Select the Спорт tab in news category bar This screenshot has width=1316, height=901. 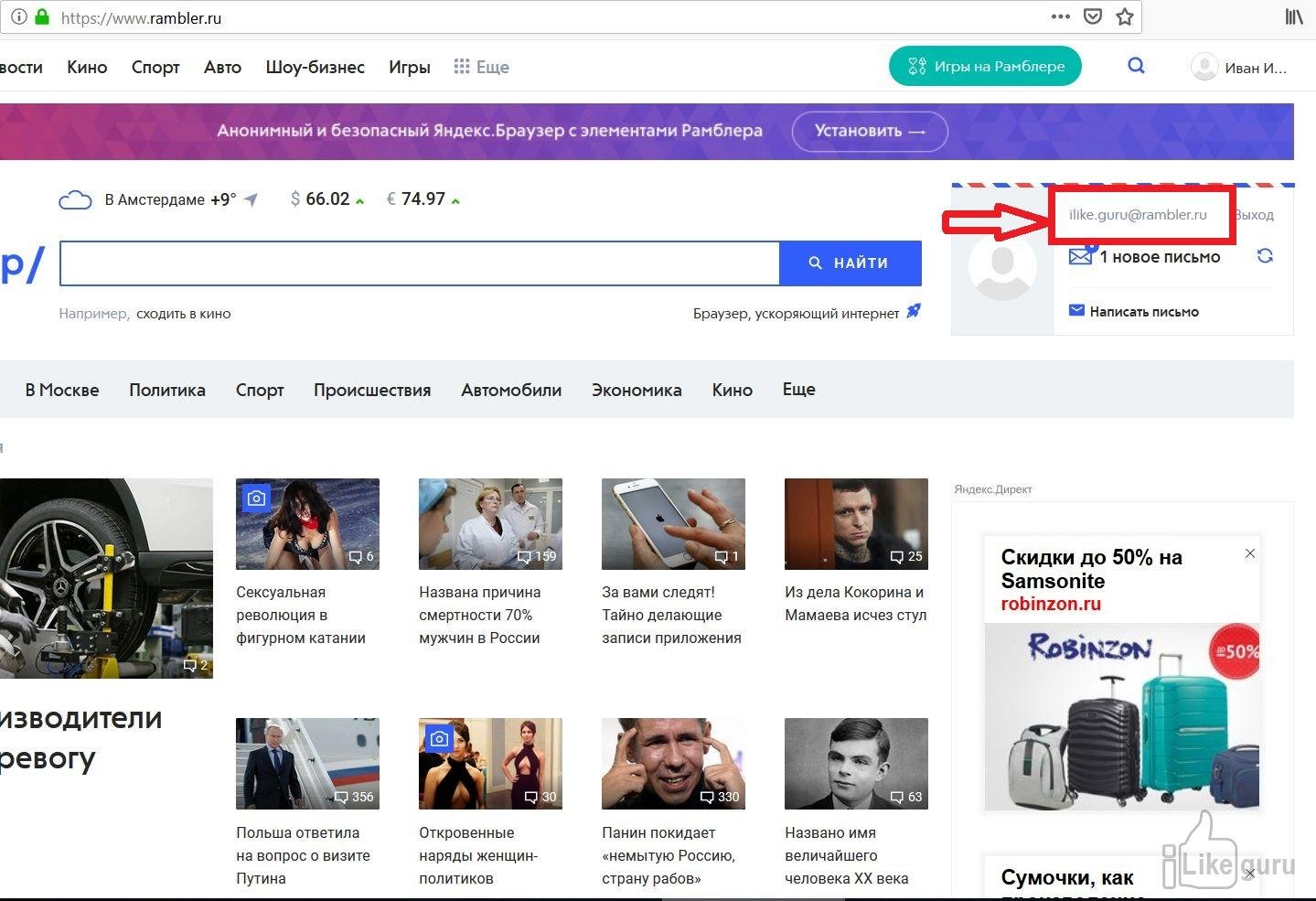click(260, 390)
